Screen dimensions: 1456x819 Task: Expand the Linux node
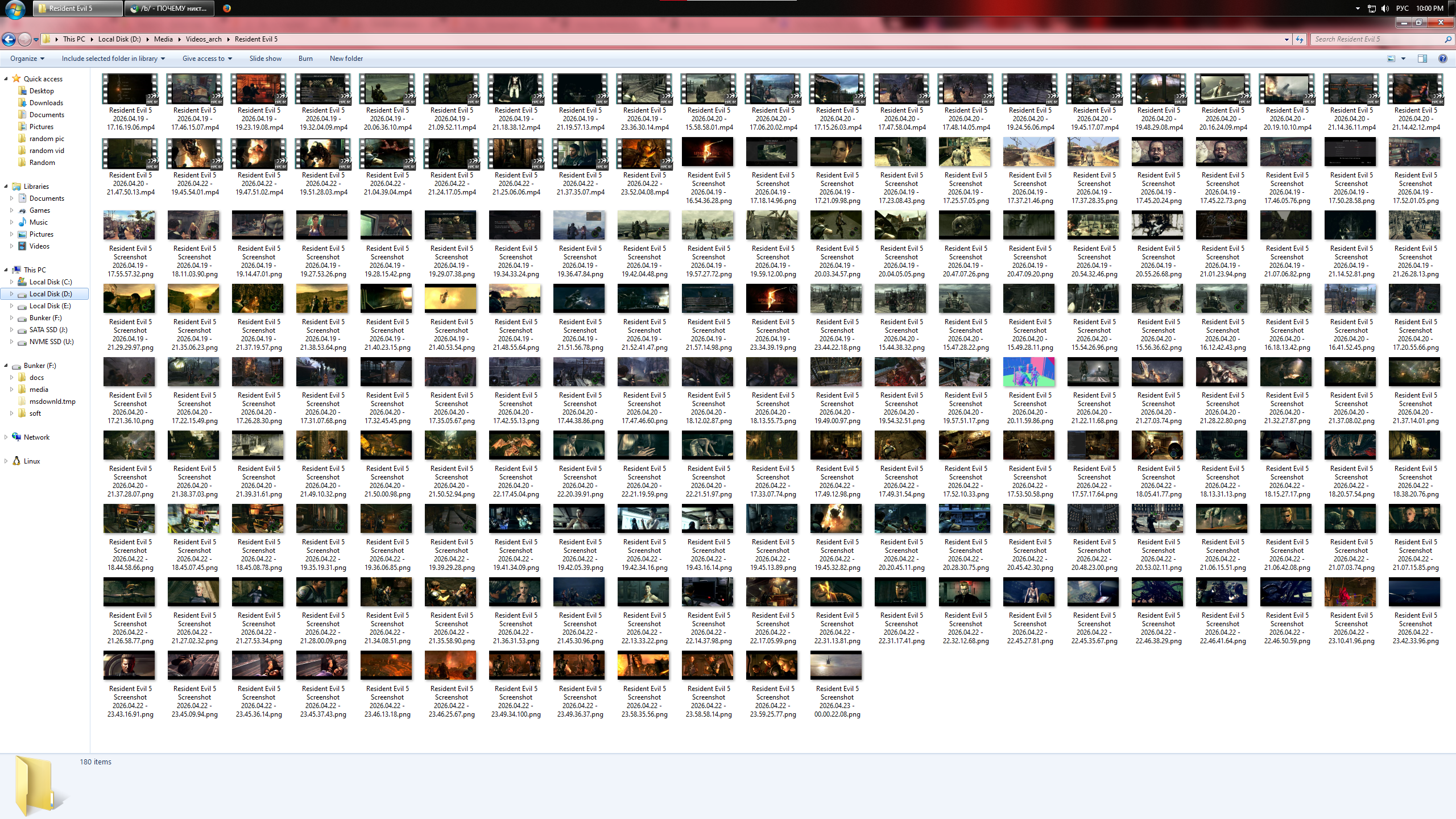point(6,461)
